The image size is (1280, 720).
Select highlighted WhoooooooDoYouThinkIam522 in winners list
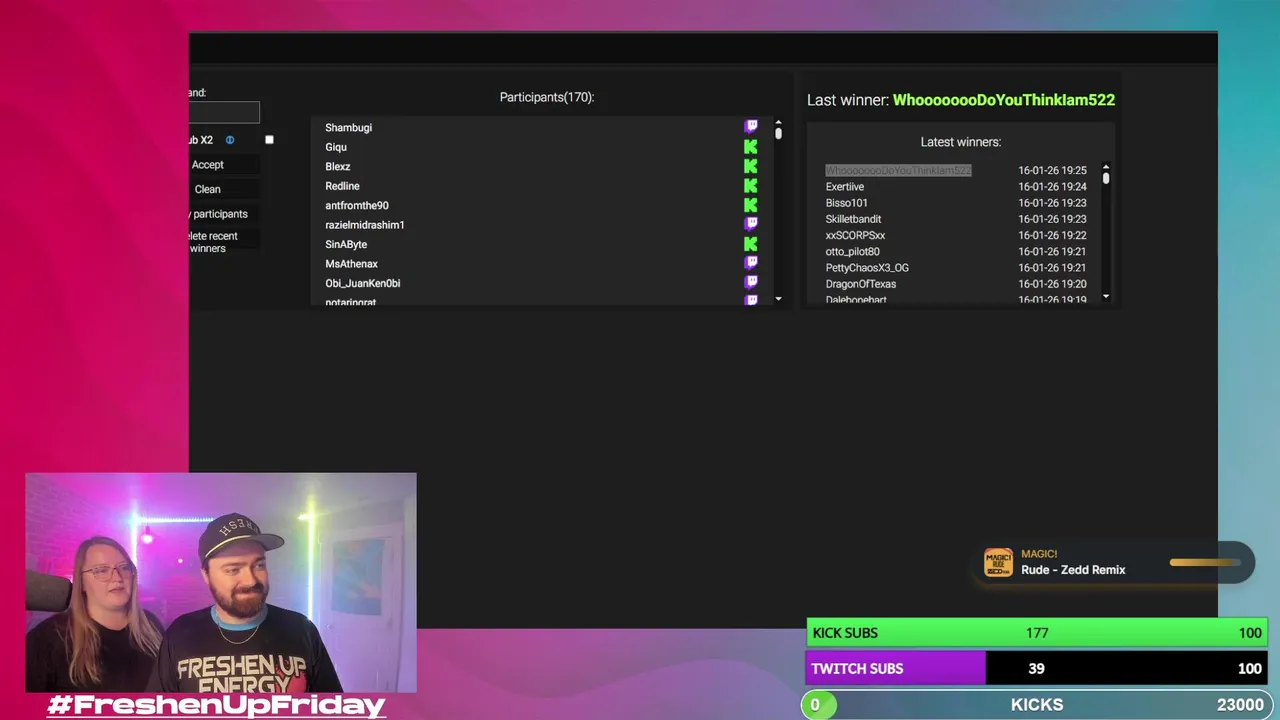[898, 170]
